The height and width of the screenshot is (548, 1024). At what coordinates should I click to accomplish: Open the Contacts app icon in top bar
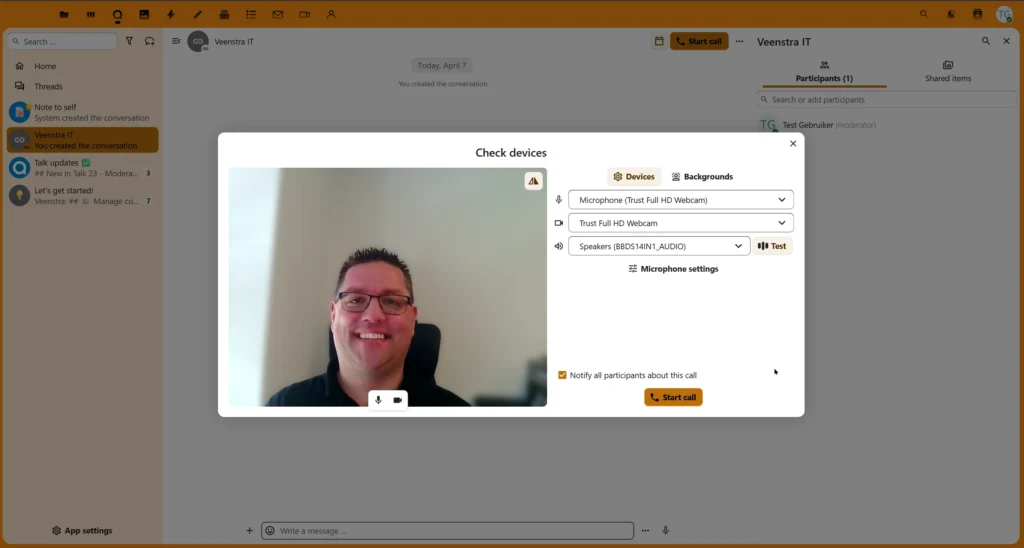(331, 15)
